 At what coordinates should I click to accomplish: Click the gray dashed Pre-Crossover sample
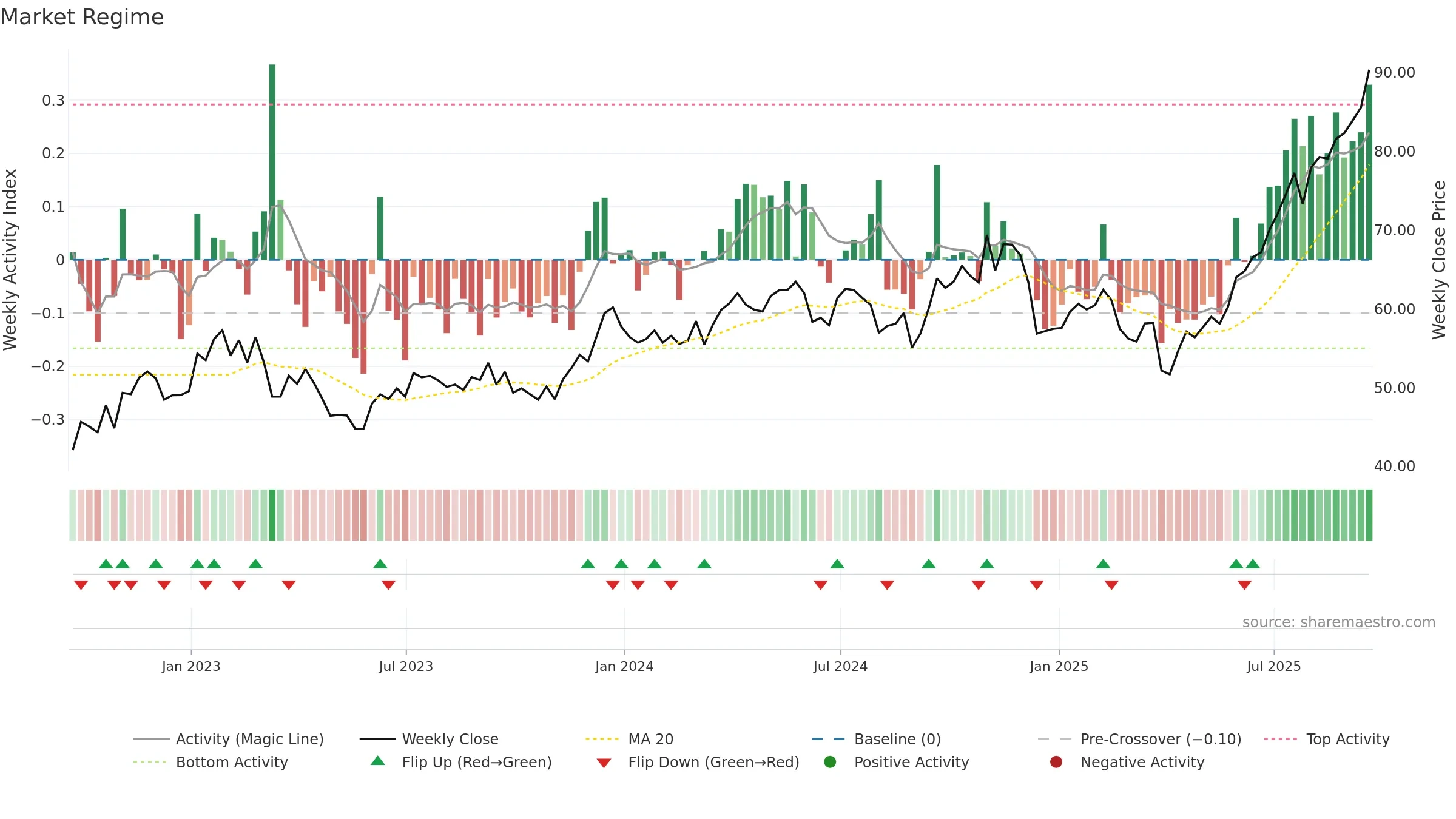[1054, 739]
